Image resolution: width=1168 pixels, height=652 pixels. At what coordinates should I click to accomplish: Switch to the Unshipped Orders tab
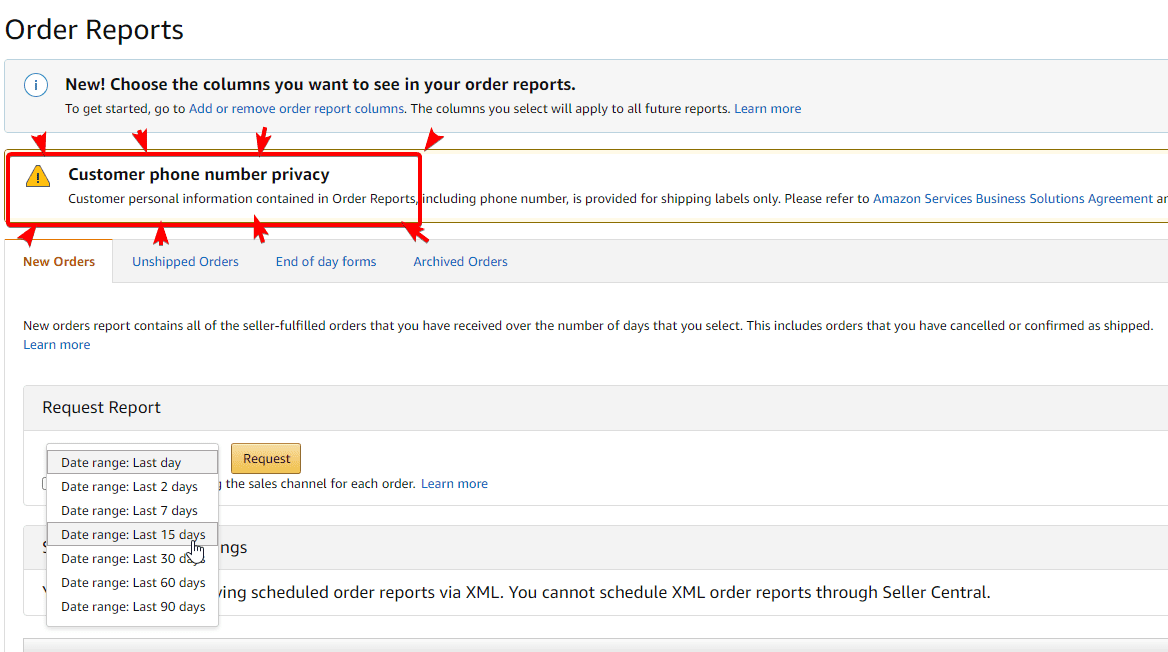185,261
